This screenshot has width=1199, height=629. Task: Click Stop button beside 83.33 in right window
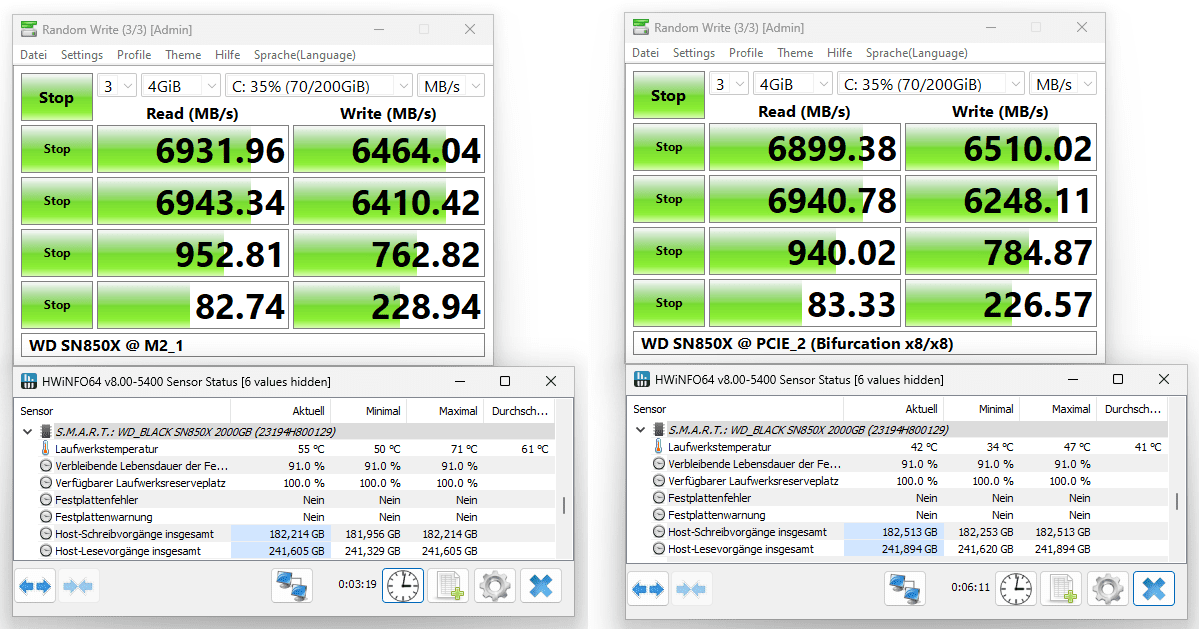pyautogui.click(x=668, y=303)
